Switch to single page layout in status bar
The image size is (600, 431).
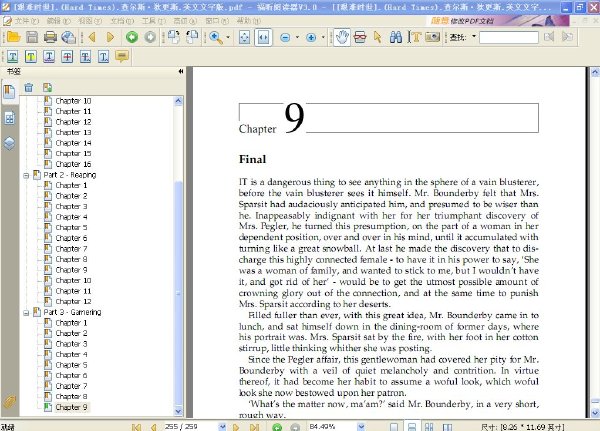pos(394,427)
